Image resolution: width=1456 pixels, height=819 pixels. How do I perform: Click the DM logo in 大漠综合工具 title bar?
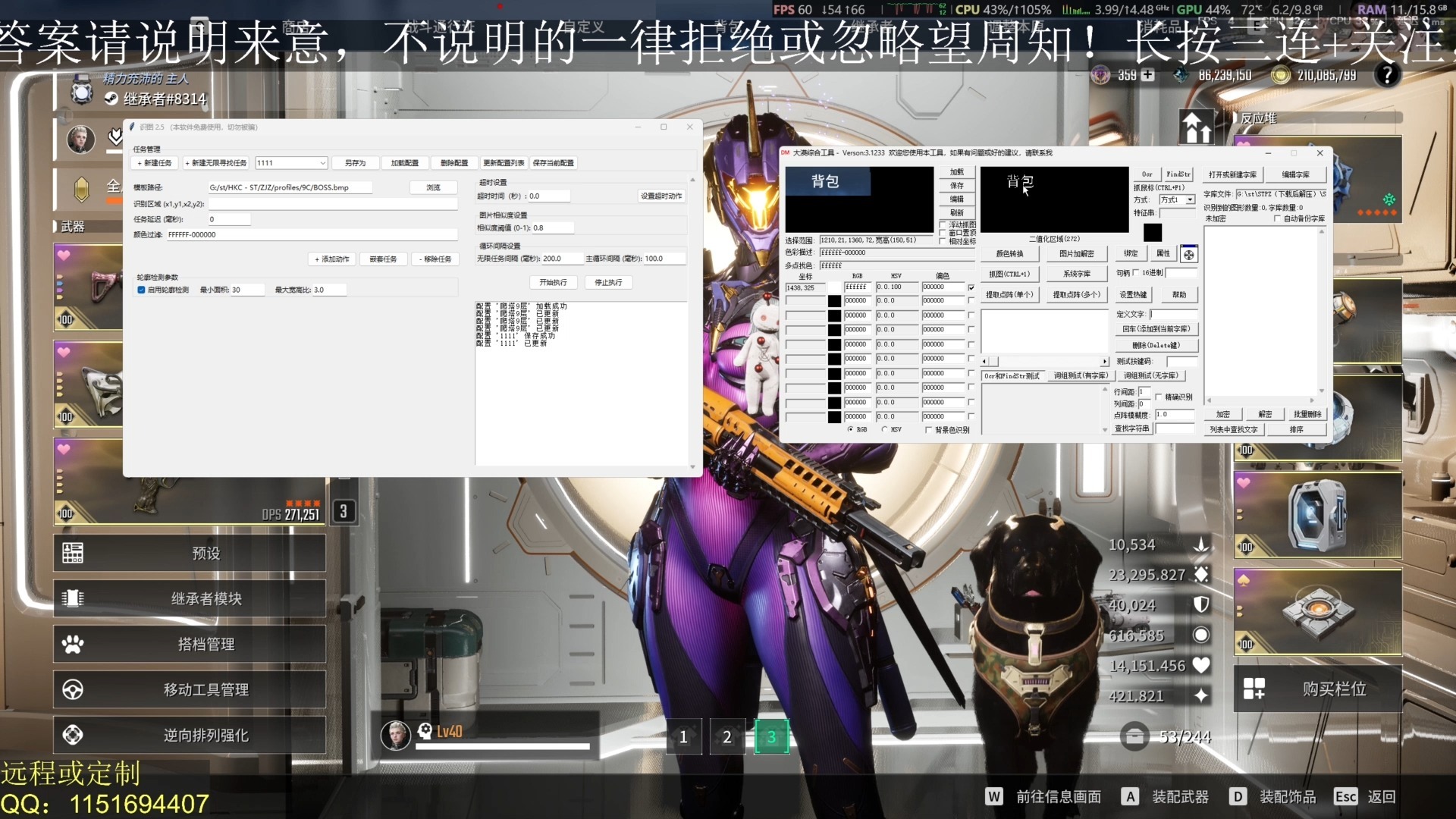point(786,152)
